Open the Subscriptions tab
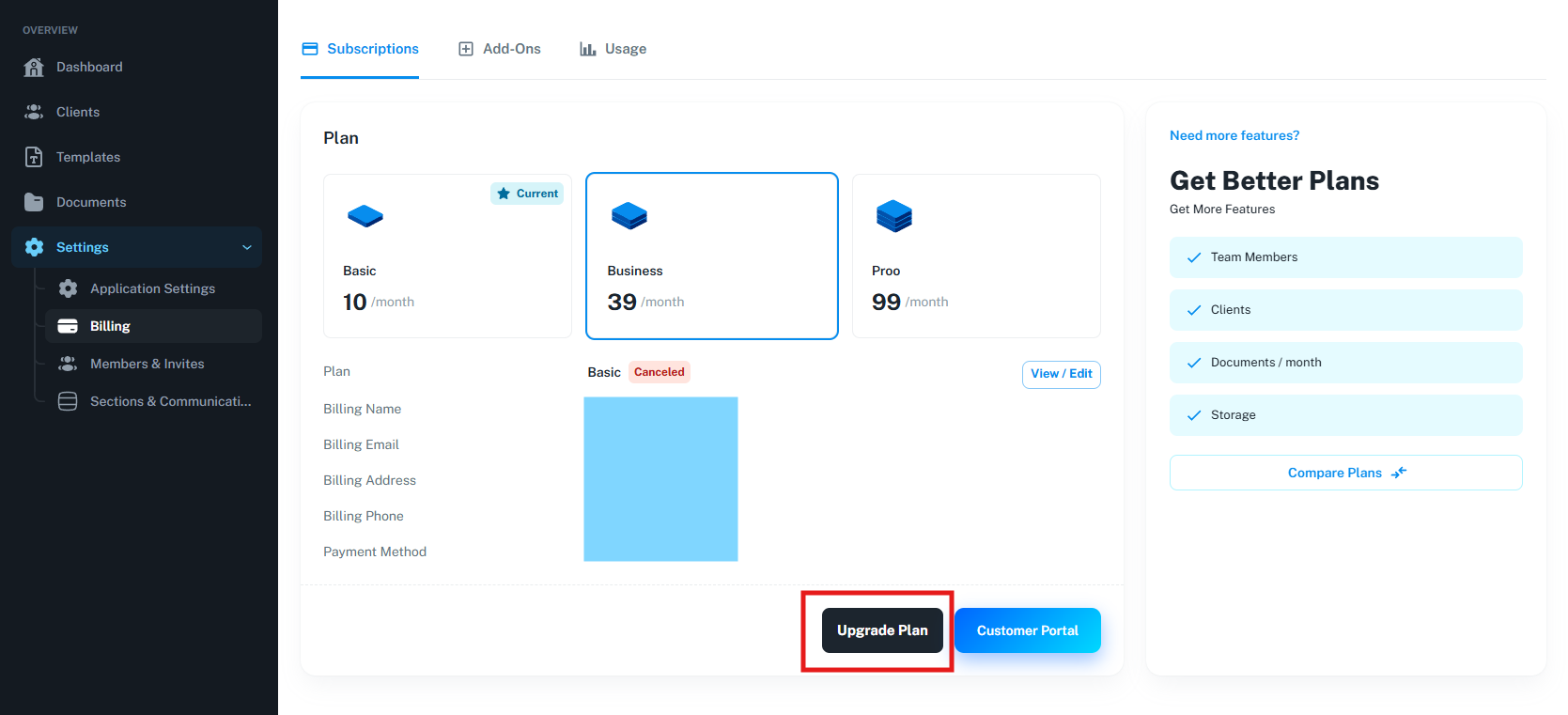The height and width of the screenshot is (715, 1568). (x=361, y=49)
